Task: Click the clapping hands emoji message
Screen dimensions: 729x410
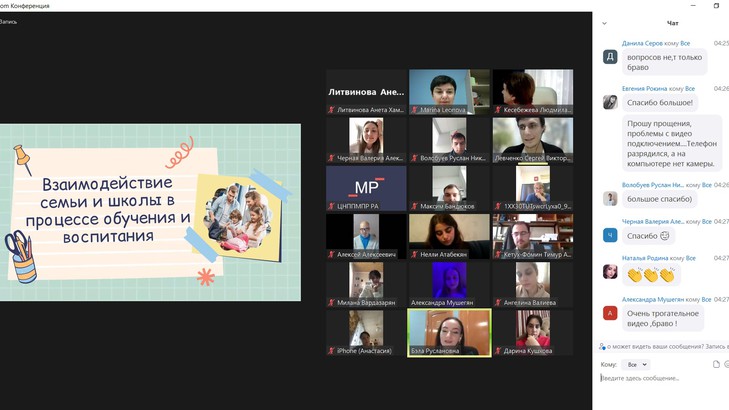Action: (651, 275)
